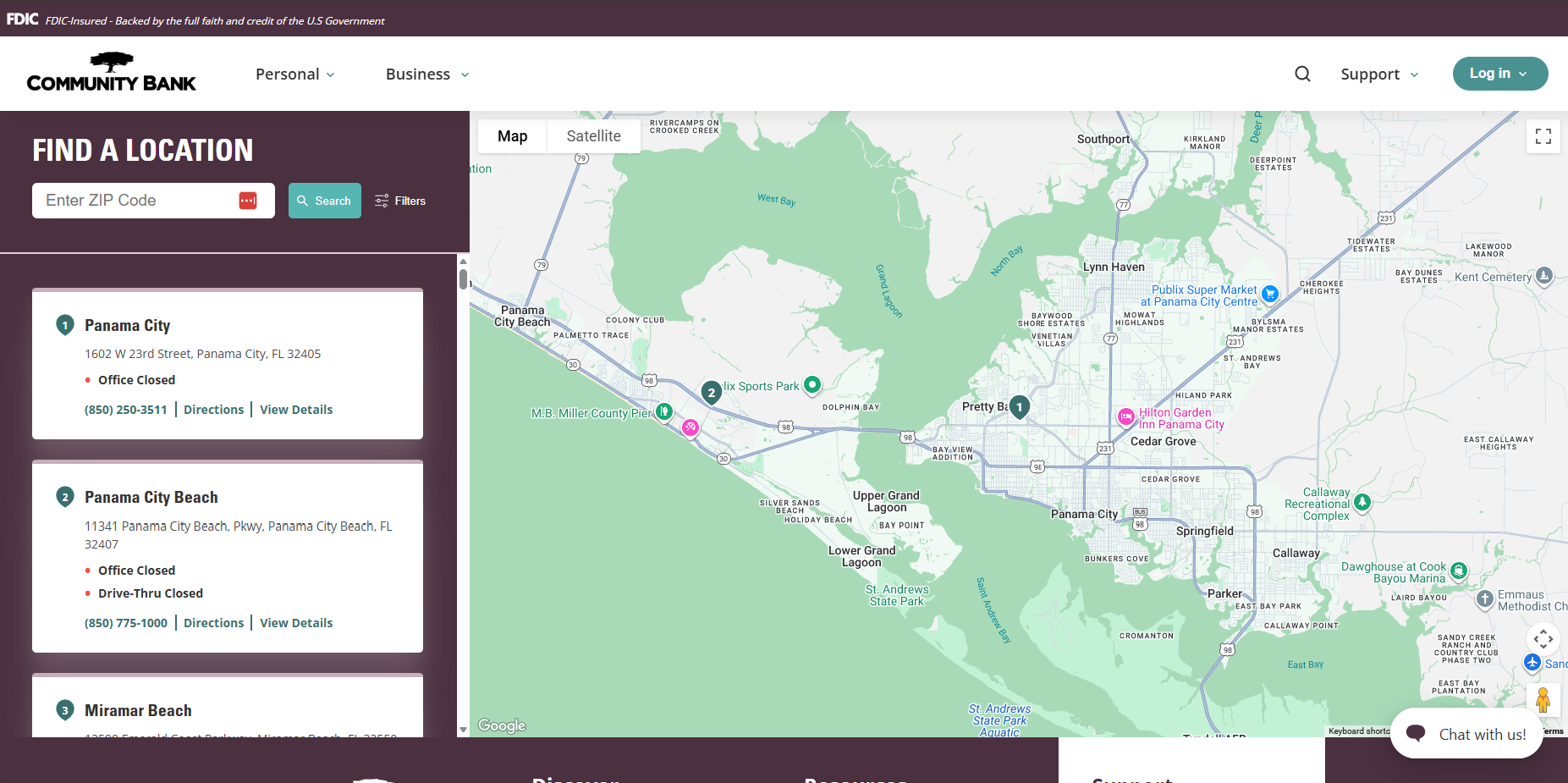
Task: Click map marker number 1 near Pretty Bayou
Action: 1020,407
